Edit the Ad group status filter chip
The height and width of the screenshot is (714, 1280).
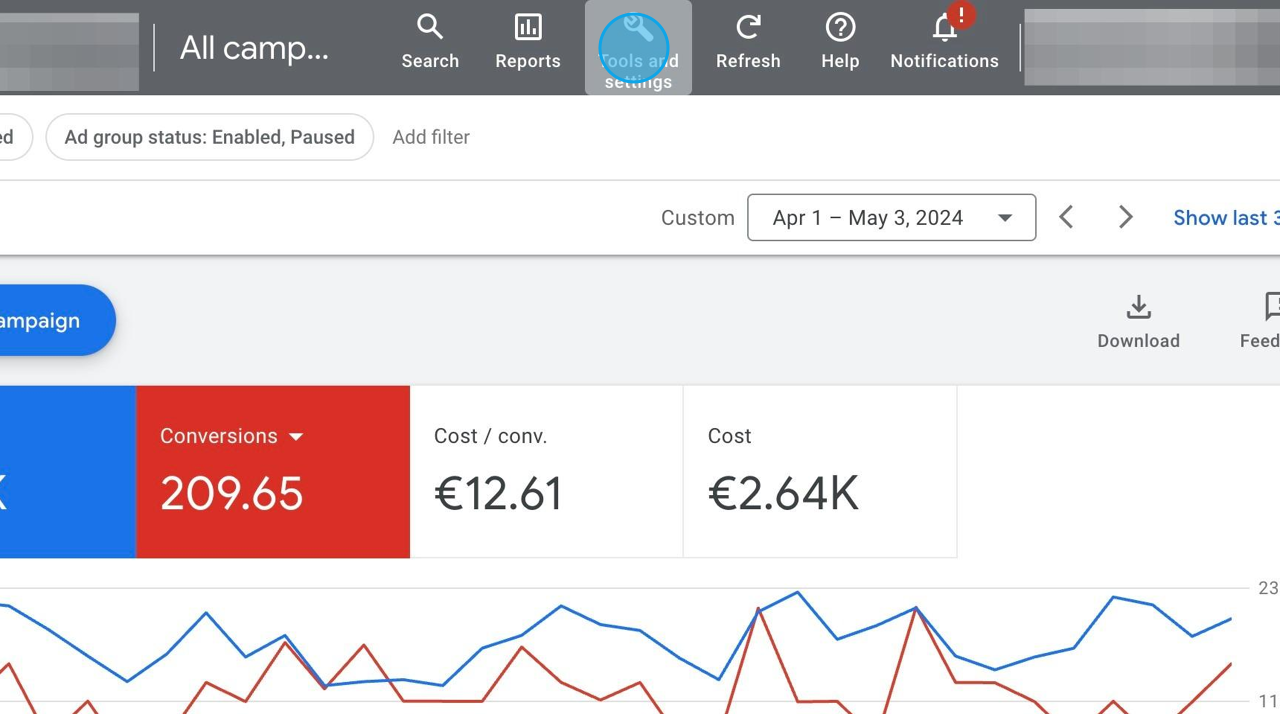pos(209,137)
